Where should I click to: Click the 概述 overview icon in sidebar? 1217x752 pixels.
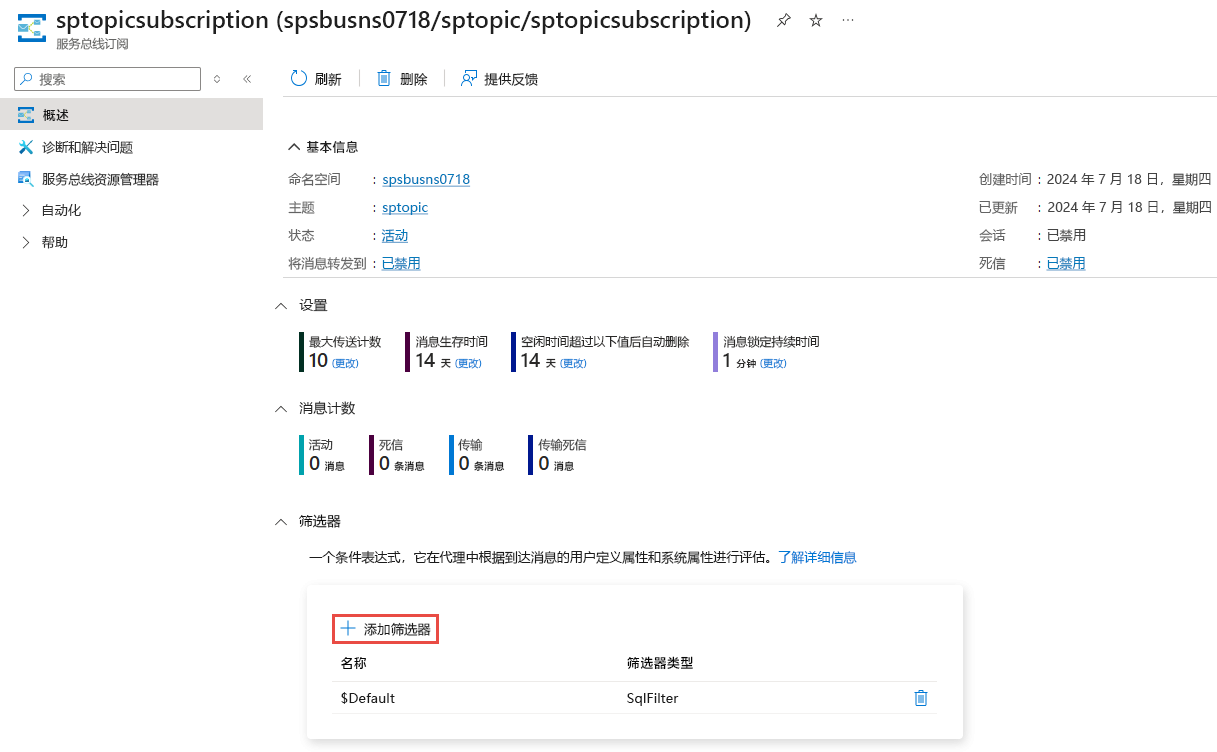coord(26,115)
